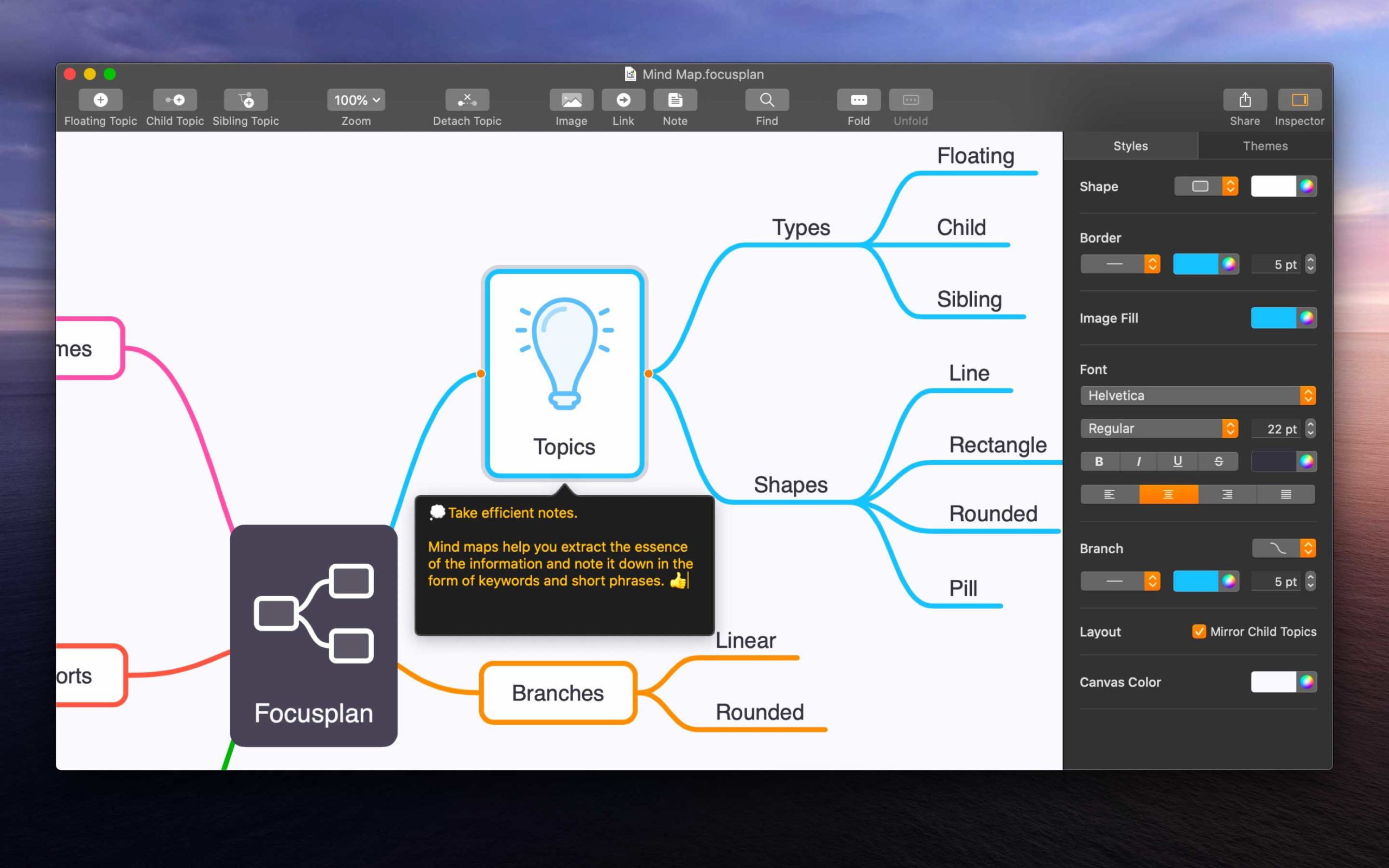Select right text alignment
This screenshot has height=868, width=1389.
click(x=1227, y=494)
